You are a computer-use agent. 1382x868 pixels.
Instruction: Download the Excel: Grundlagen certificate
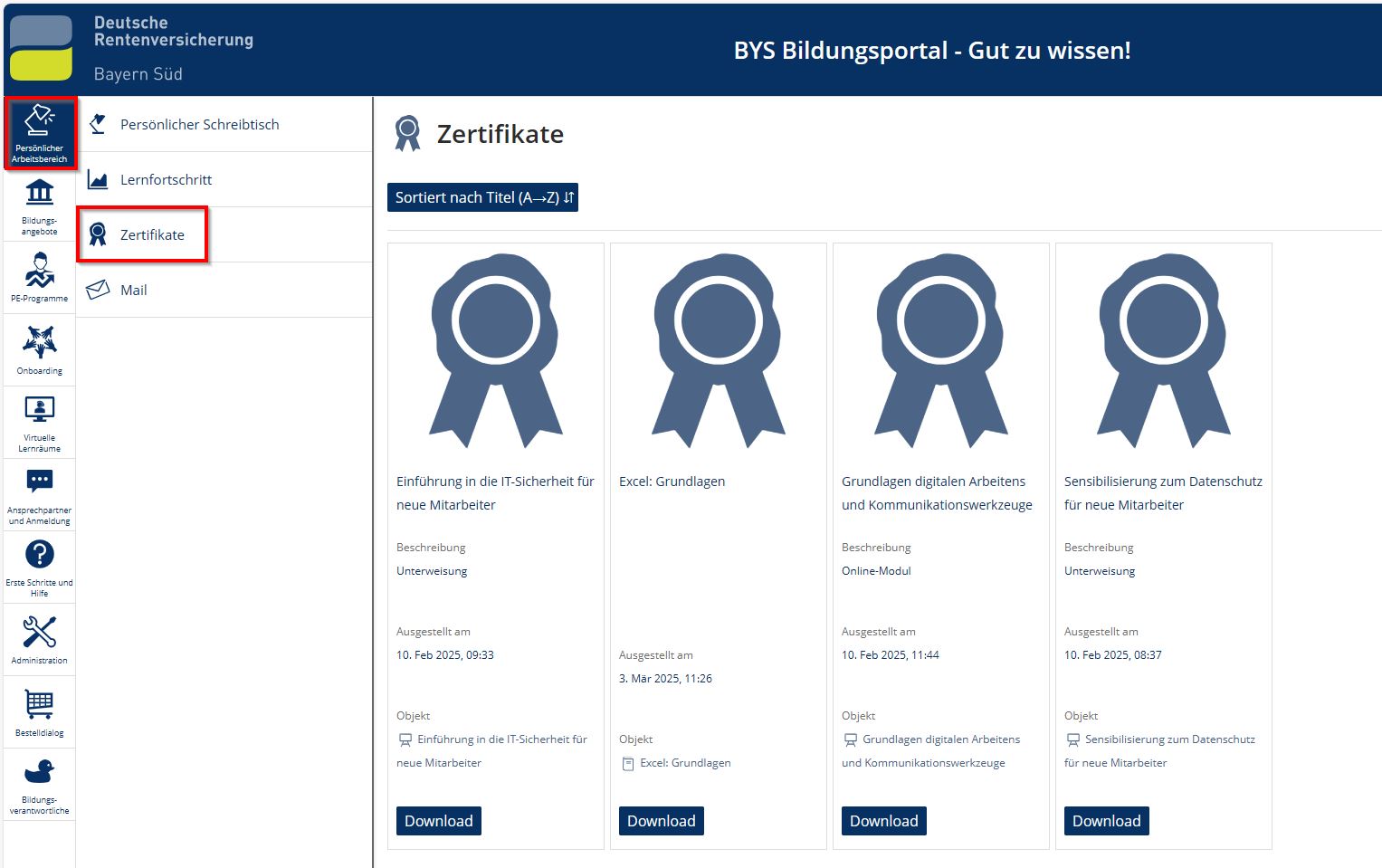pos(662,821)
